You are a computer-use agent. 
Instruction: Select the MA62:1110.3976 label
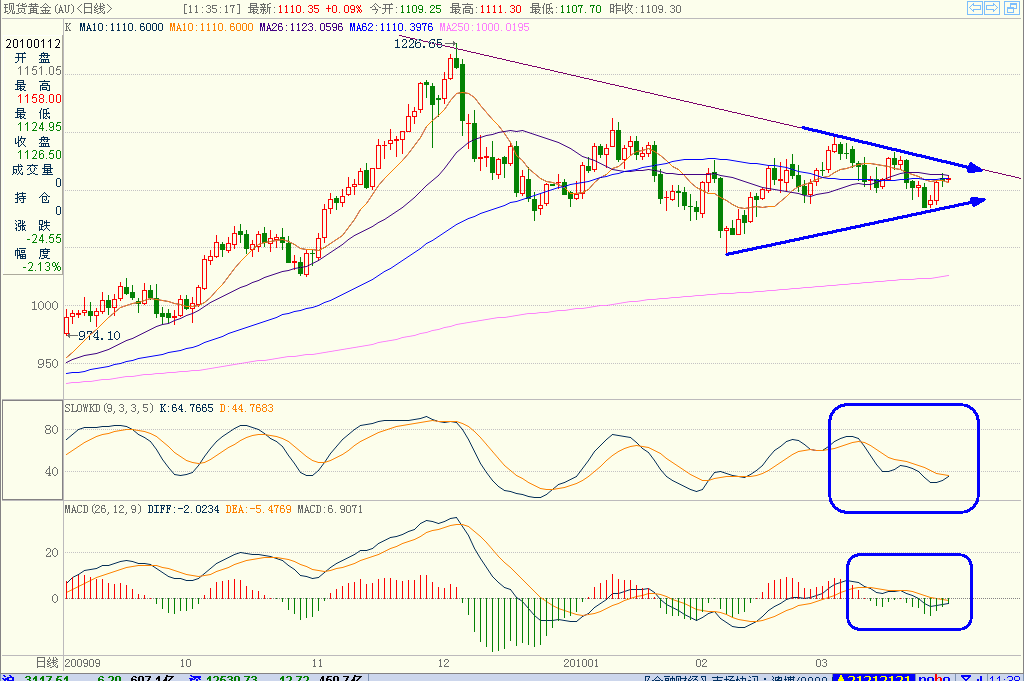point(391,27)
